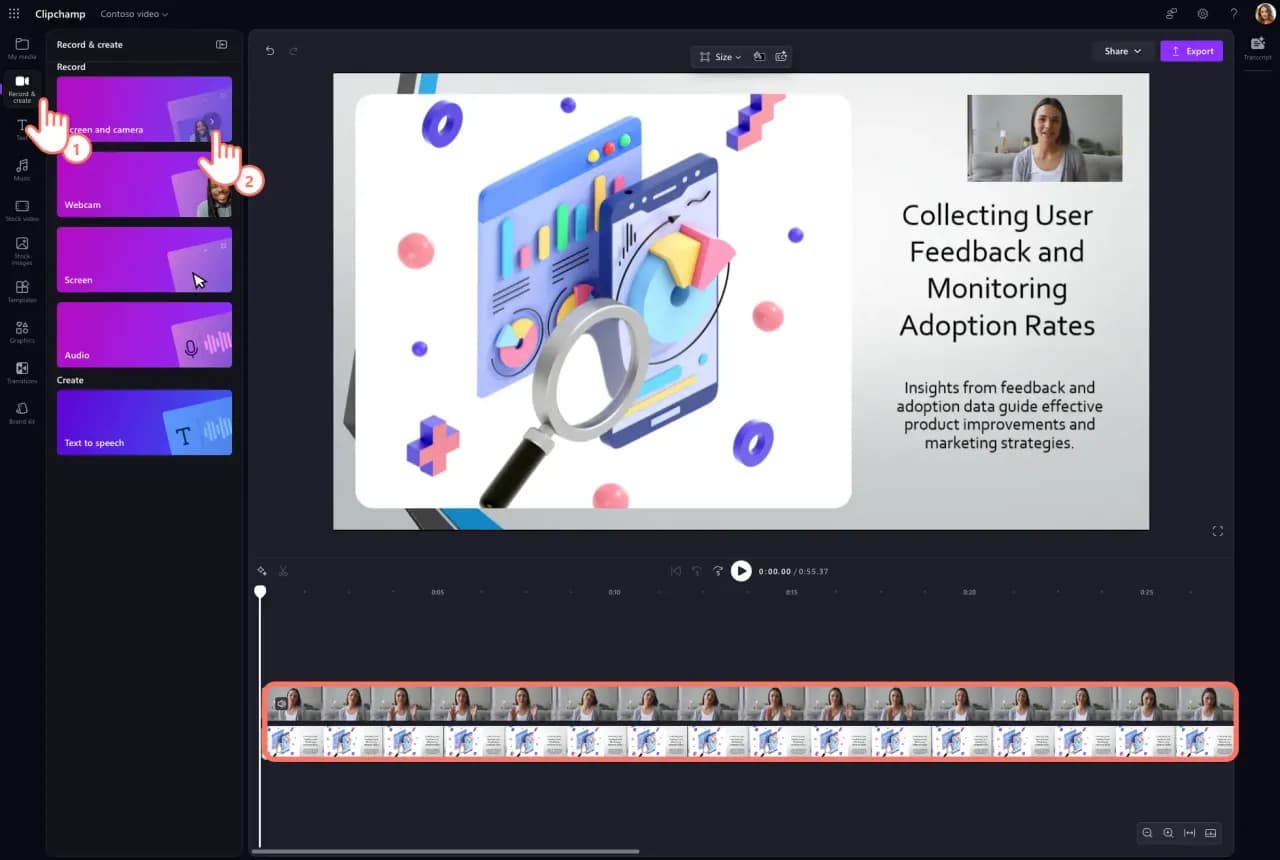This screenshot has width=1280, height=860.
Task: Open the Size dropdown above the preview
Action: click(x=719, y=57)
